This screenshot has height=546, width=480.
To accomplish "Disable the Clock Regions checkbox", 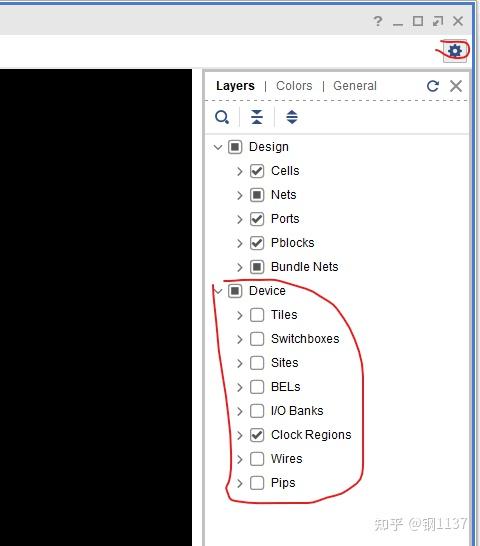I will pos(257,435).
